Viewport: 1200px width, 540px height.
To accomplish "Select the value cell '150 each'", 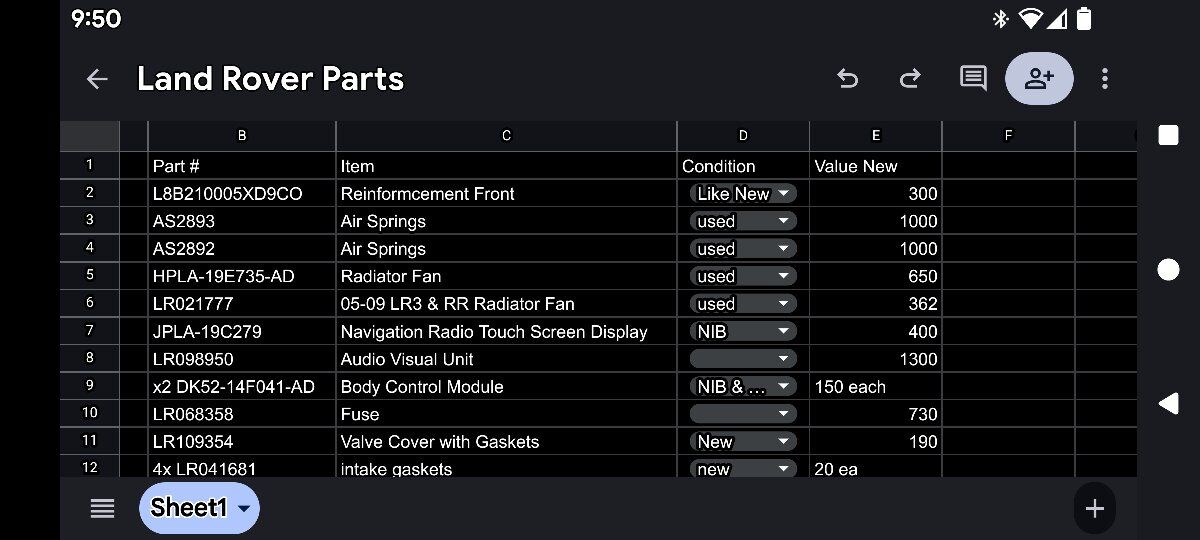I will coord(876,386).
